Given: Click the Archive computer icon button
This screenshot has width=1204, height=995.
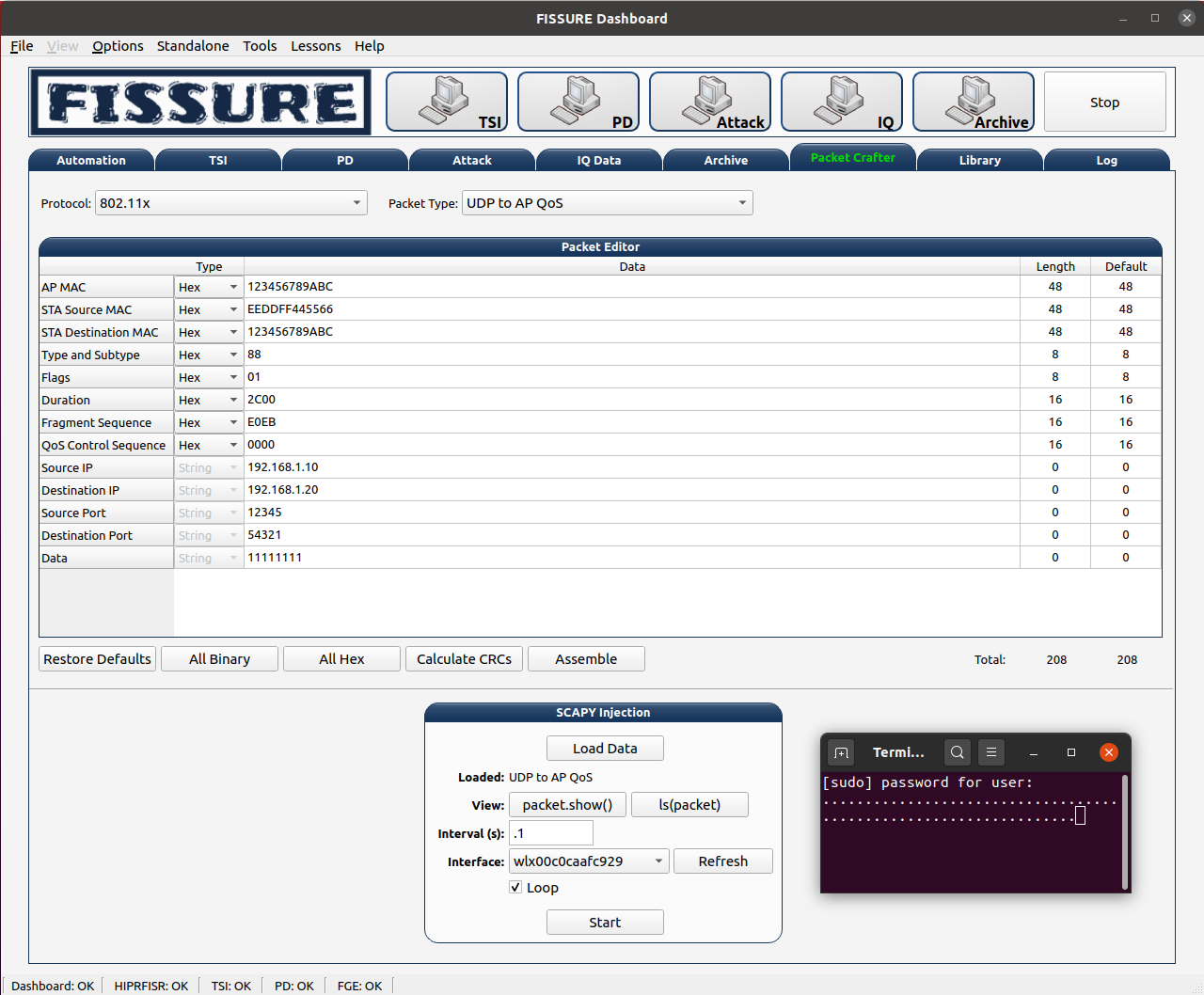Looking at the screenshot, I should tap(974, 102).
